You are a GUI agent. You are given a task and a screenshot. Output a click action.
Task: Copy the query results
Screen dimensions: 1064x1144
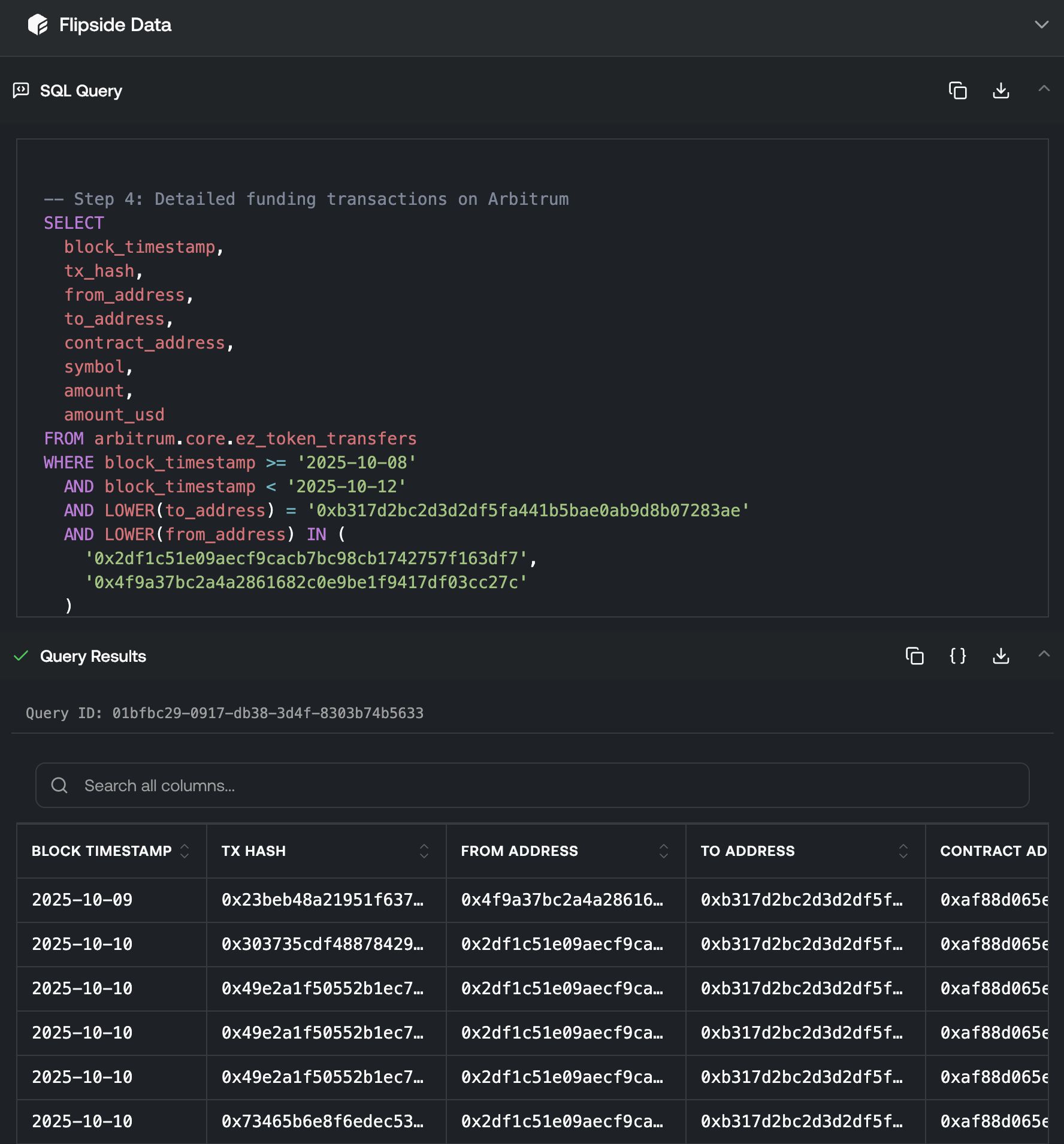tap(914, 656)
